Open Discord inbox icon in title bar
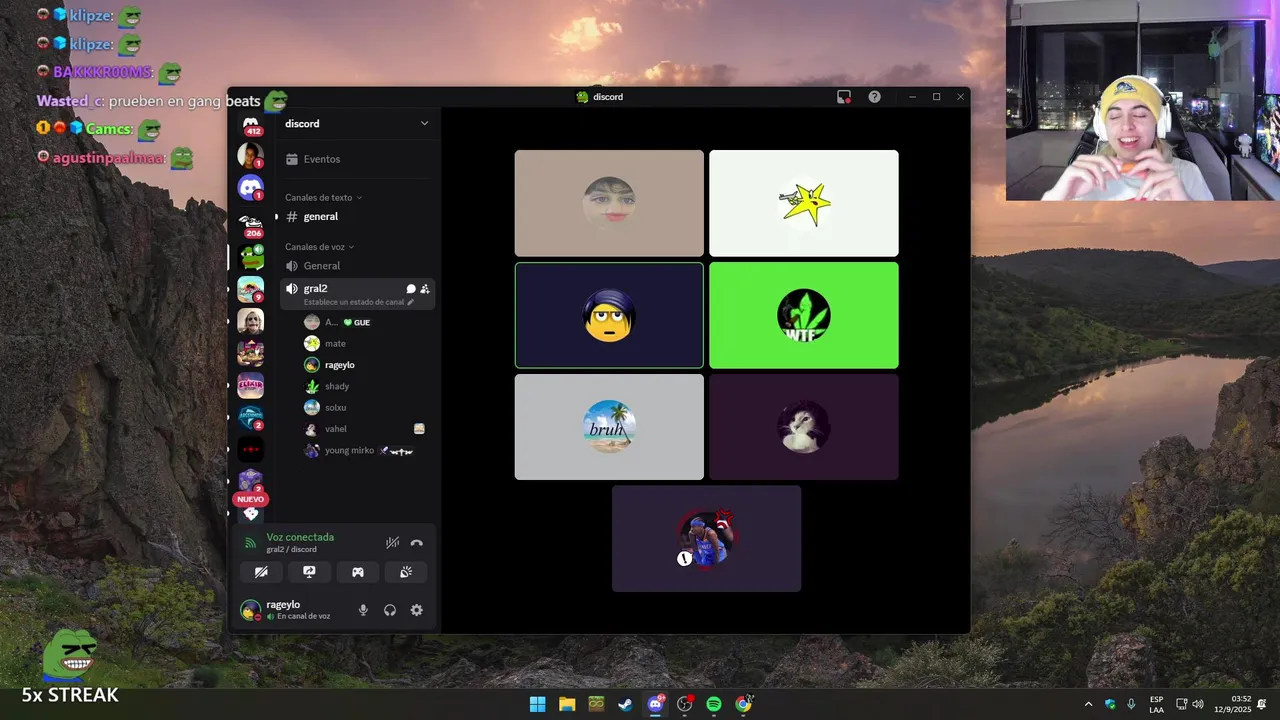This screenshot has width=1280, height=720. coord(844,97)
